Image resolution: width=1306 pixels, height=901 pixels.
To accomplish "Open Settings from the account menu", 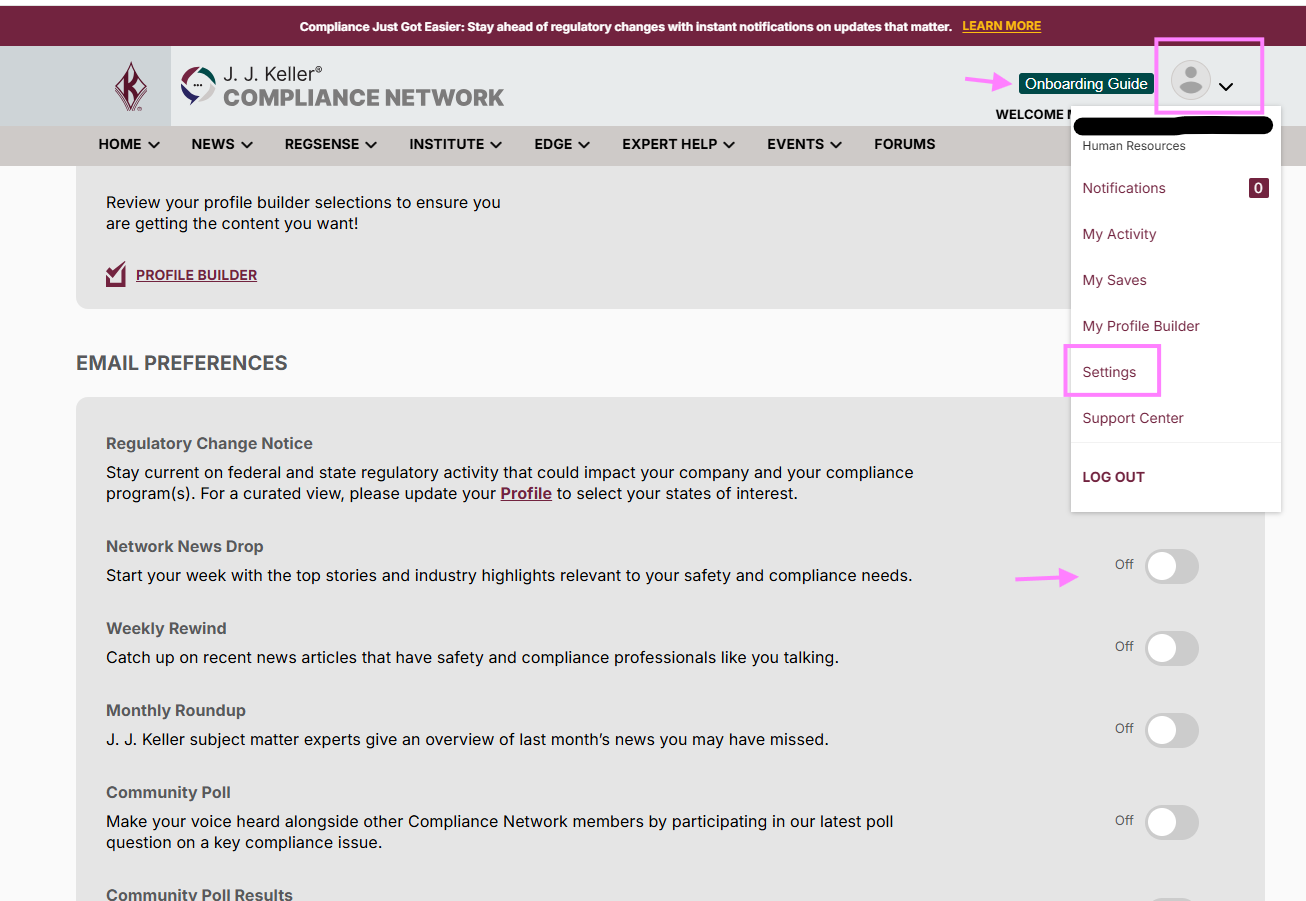I will coord(1109,372).
